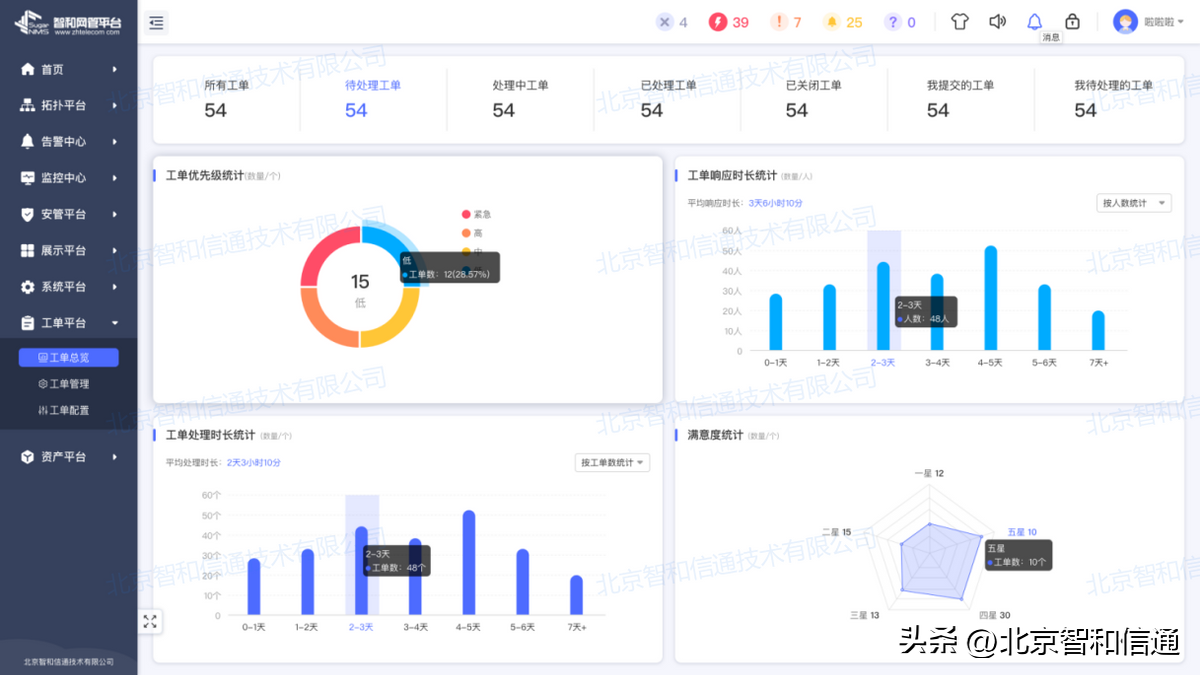1200x675 pixels.
Task: Open the 告警中心 alarm bell icon
Action: coord(28,141)
